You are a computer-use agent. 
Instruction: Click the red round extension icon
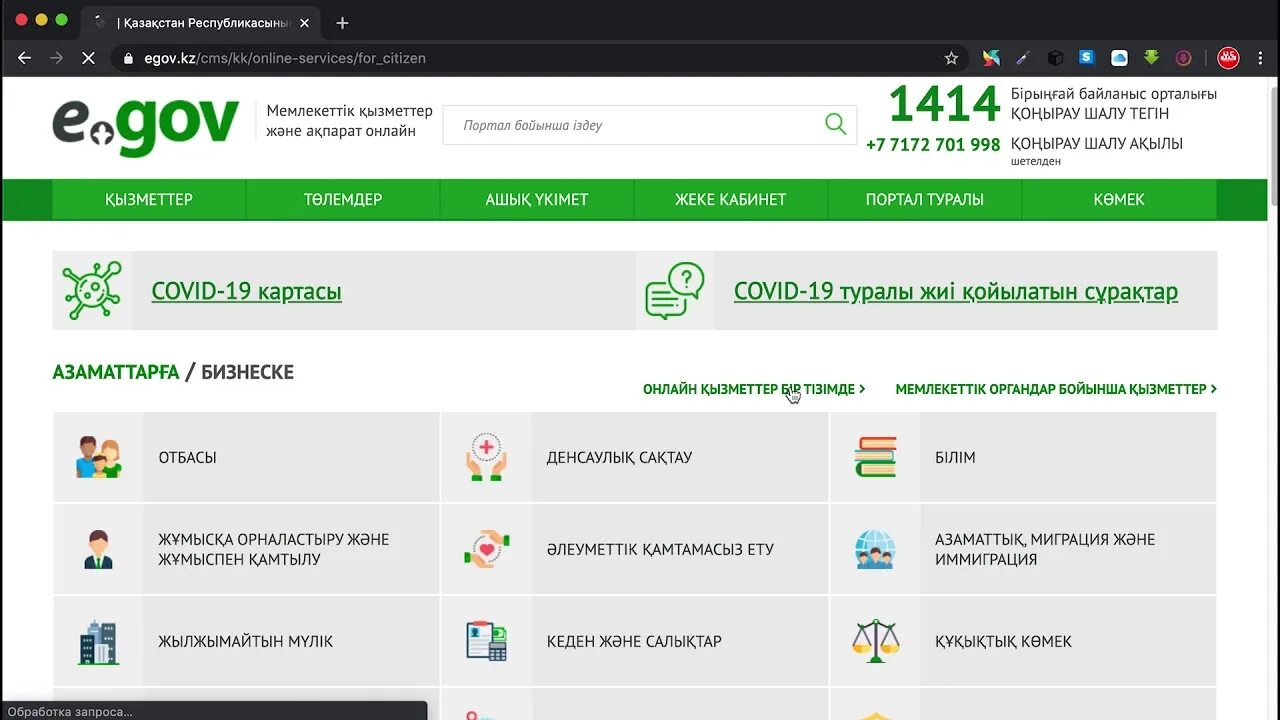1228,58
